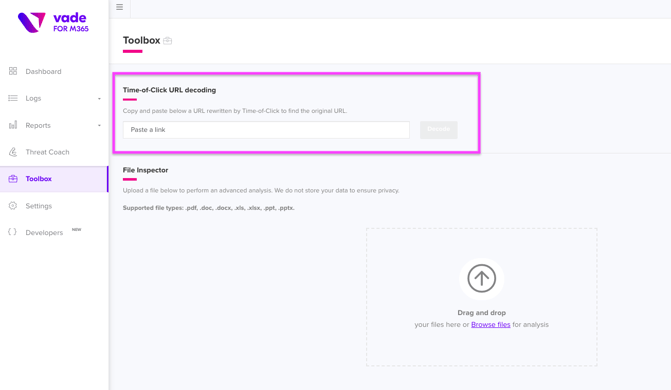Image resolution: width=671 pixels, height=390 pixels.
Task: Click the Time-of-Click URL decoding heading
Action: (x=169, y=90)
